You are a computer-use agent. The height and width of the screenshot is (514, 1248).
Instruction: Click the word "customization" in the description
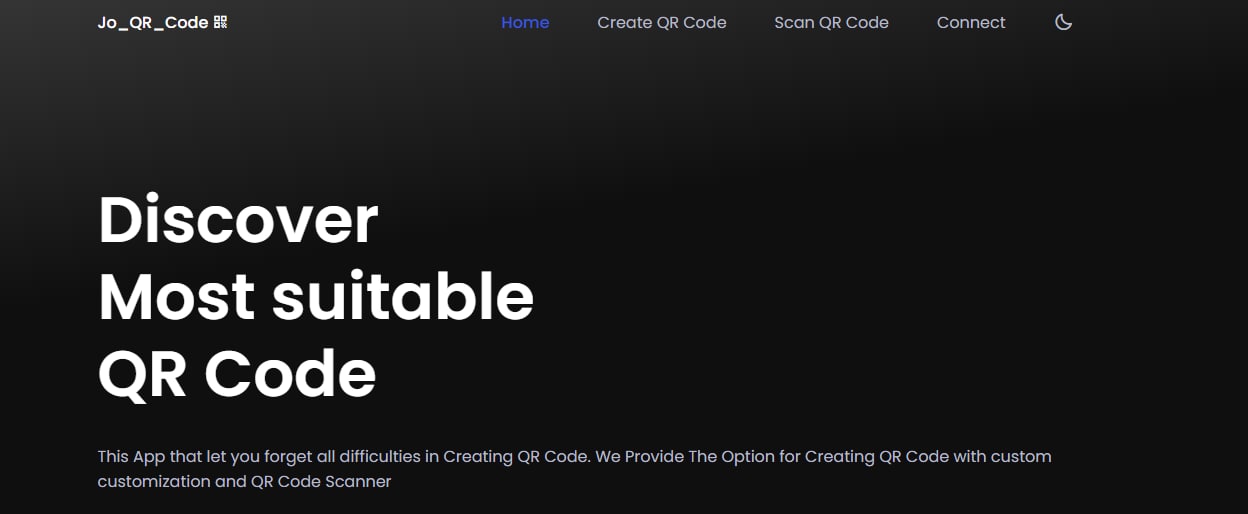(152, 481)
